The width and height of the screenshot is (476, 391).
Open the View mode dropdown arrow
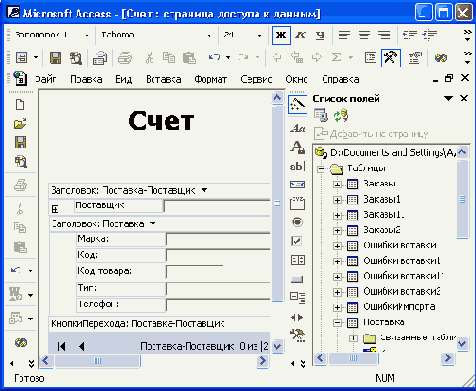[36, 58]
